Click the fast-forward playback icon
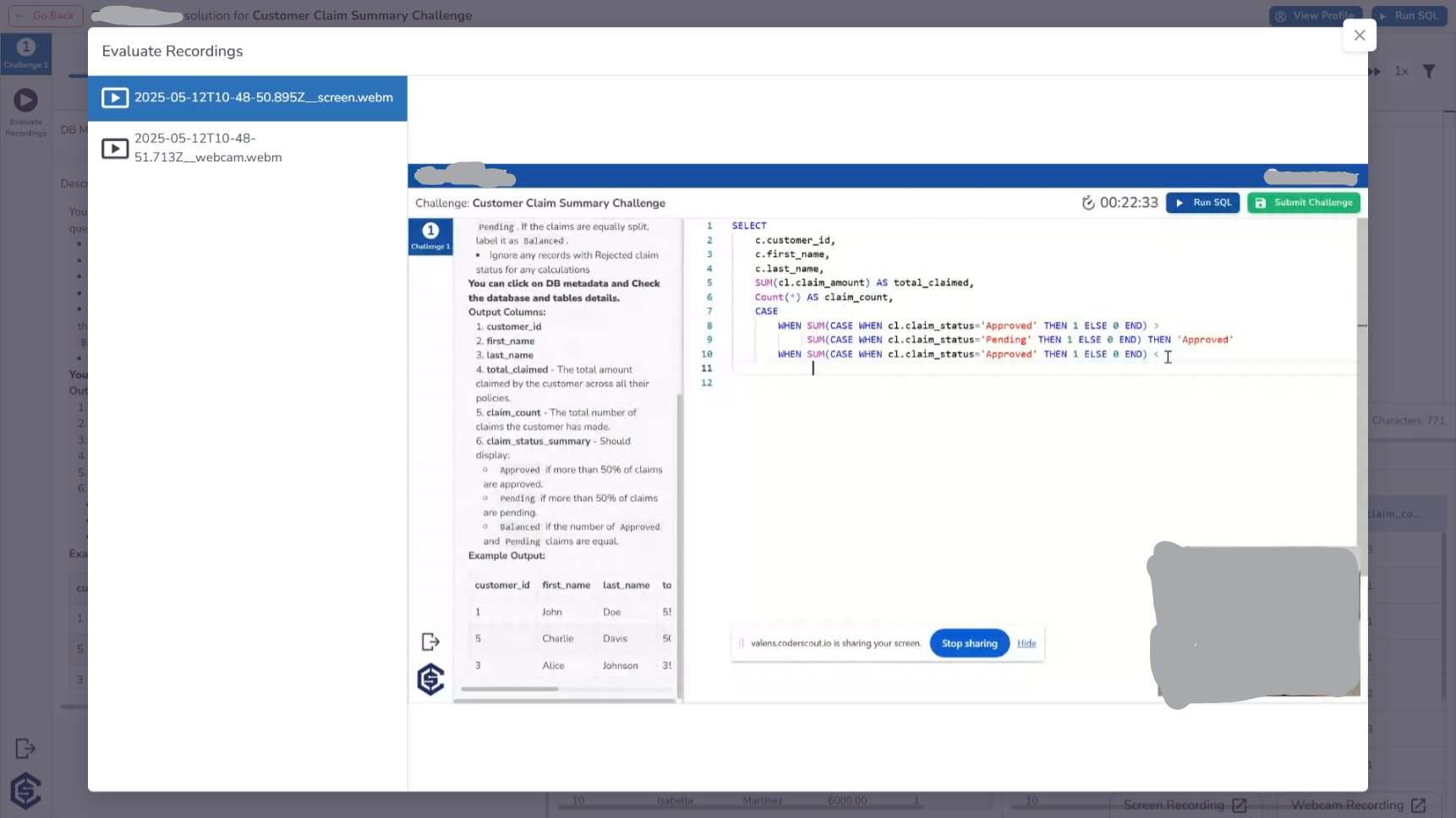Screen dimensions: 1456x818 tap(1375, 72)
